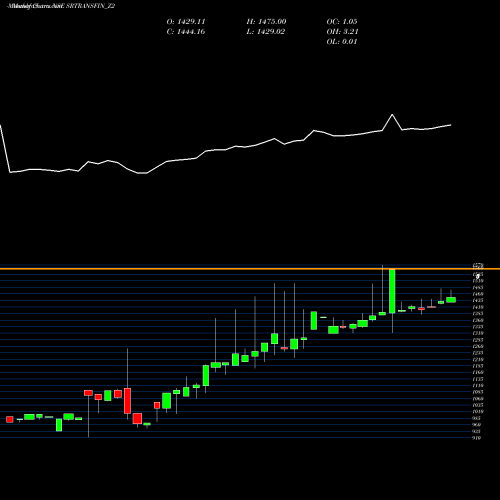
Task: Click the OH: 3.21 reading
Action: click(342, 32)
